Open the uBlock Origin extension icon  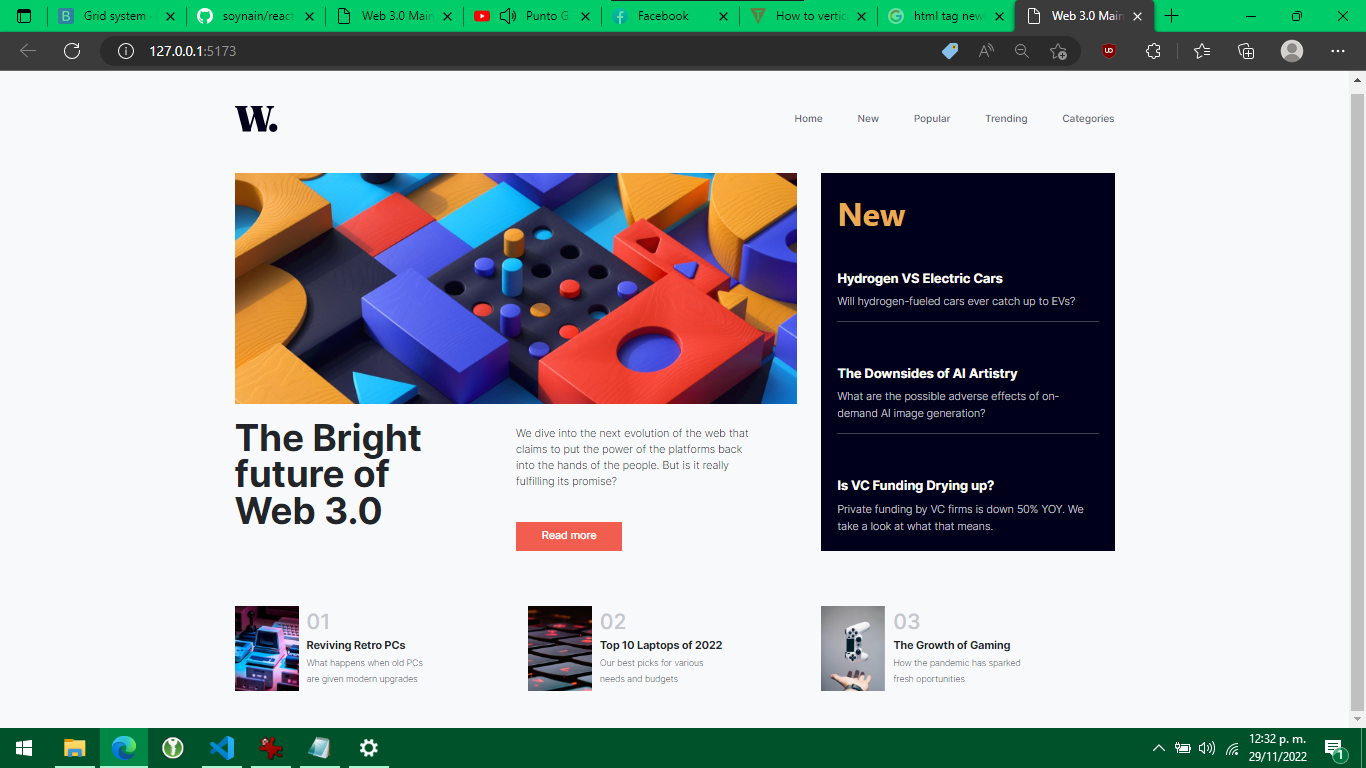[1108, 50]
